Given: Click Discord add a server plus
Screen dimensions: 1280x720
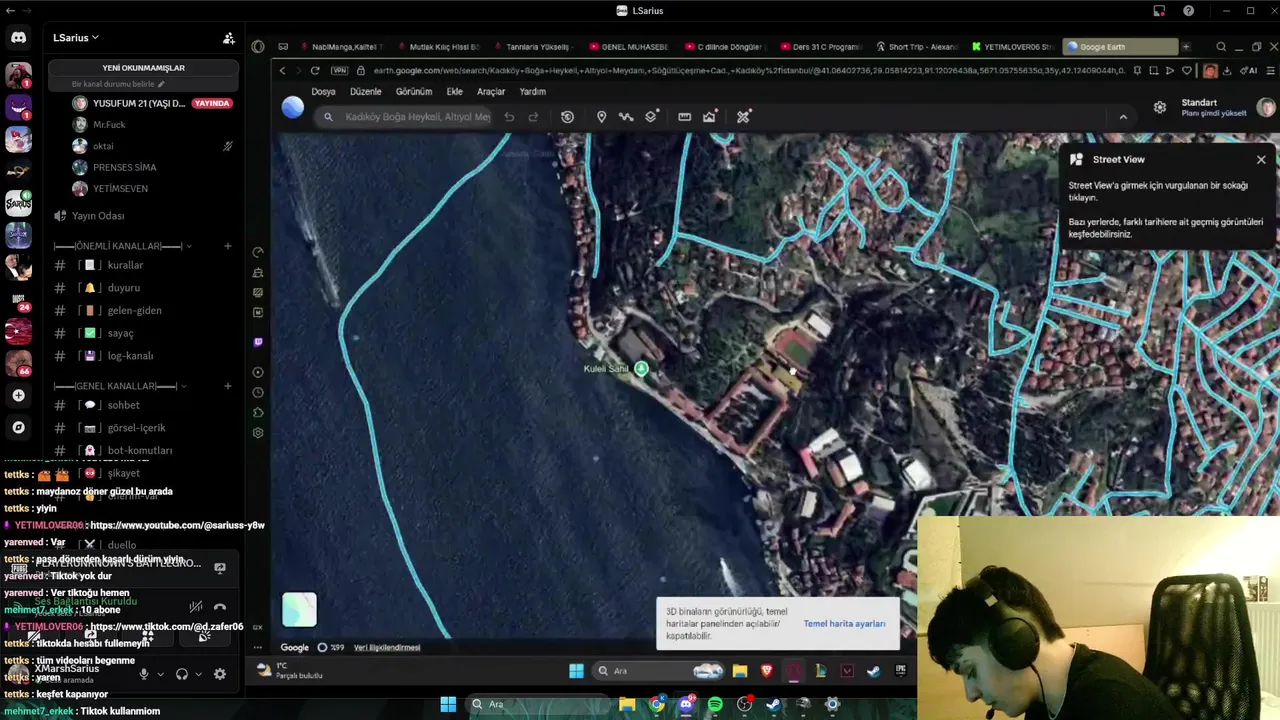Looking at the screenshot, I should pyautogui.click(x=18, y=396).
